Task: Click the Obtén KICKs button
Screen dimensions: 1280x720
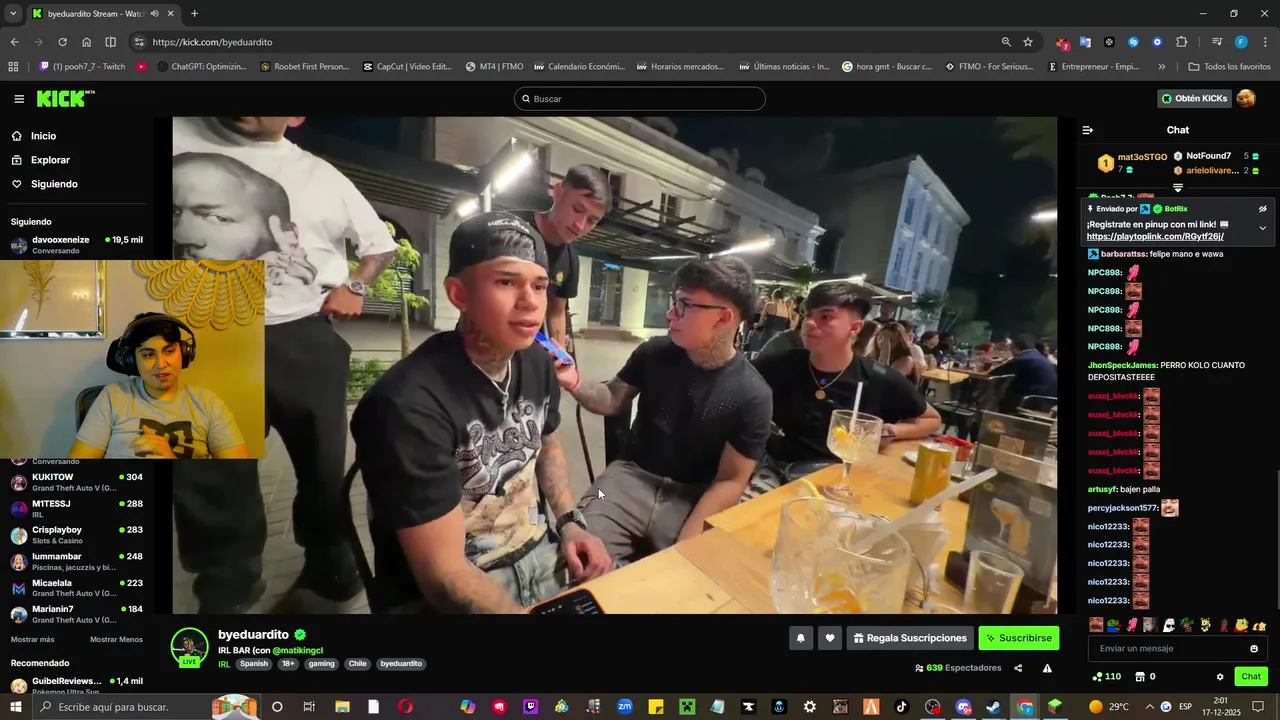Action: click(1194, 98)
